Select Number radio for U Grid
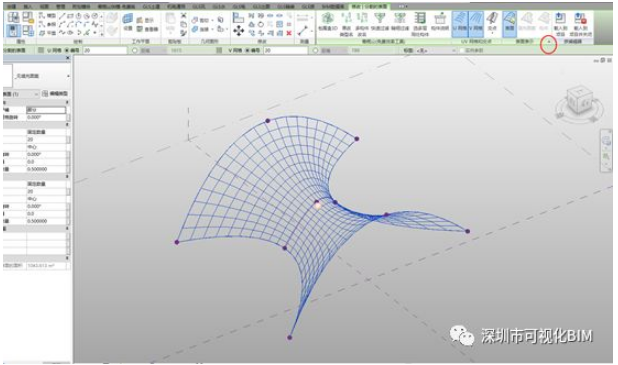The image size is (618, 365). [x=67, y=50]
